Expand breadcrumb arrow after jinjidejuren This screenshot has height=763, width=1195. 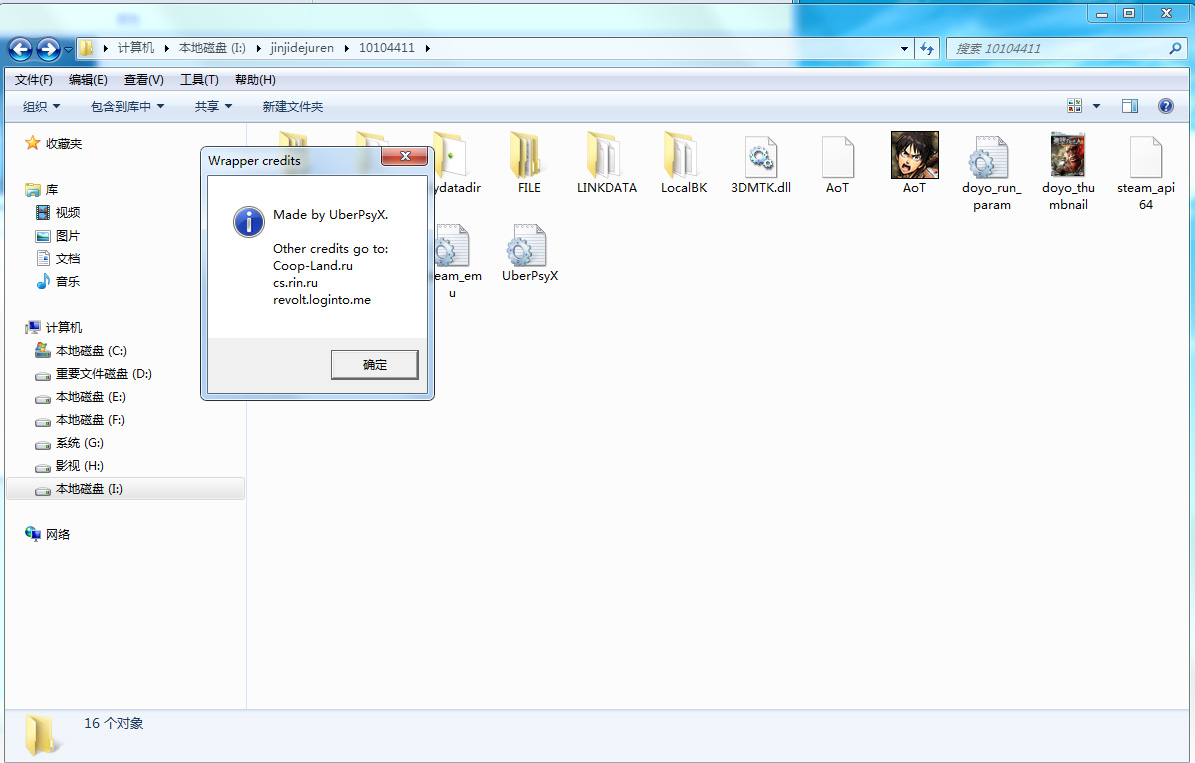(347, 47)
